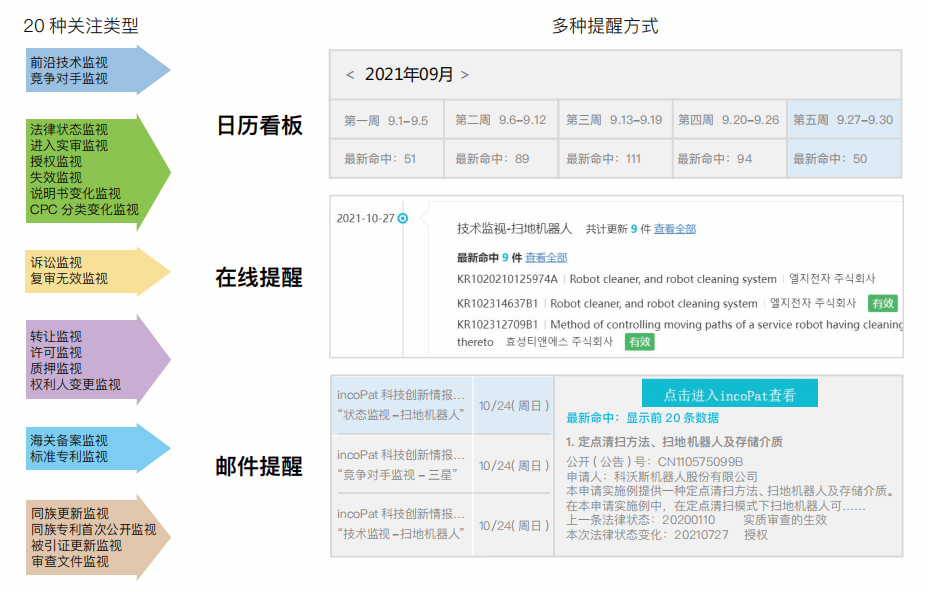Open the 状态监视-扫地机器人 email
The image size is (930, 591).
(400, 405)
